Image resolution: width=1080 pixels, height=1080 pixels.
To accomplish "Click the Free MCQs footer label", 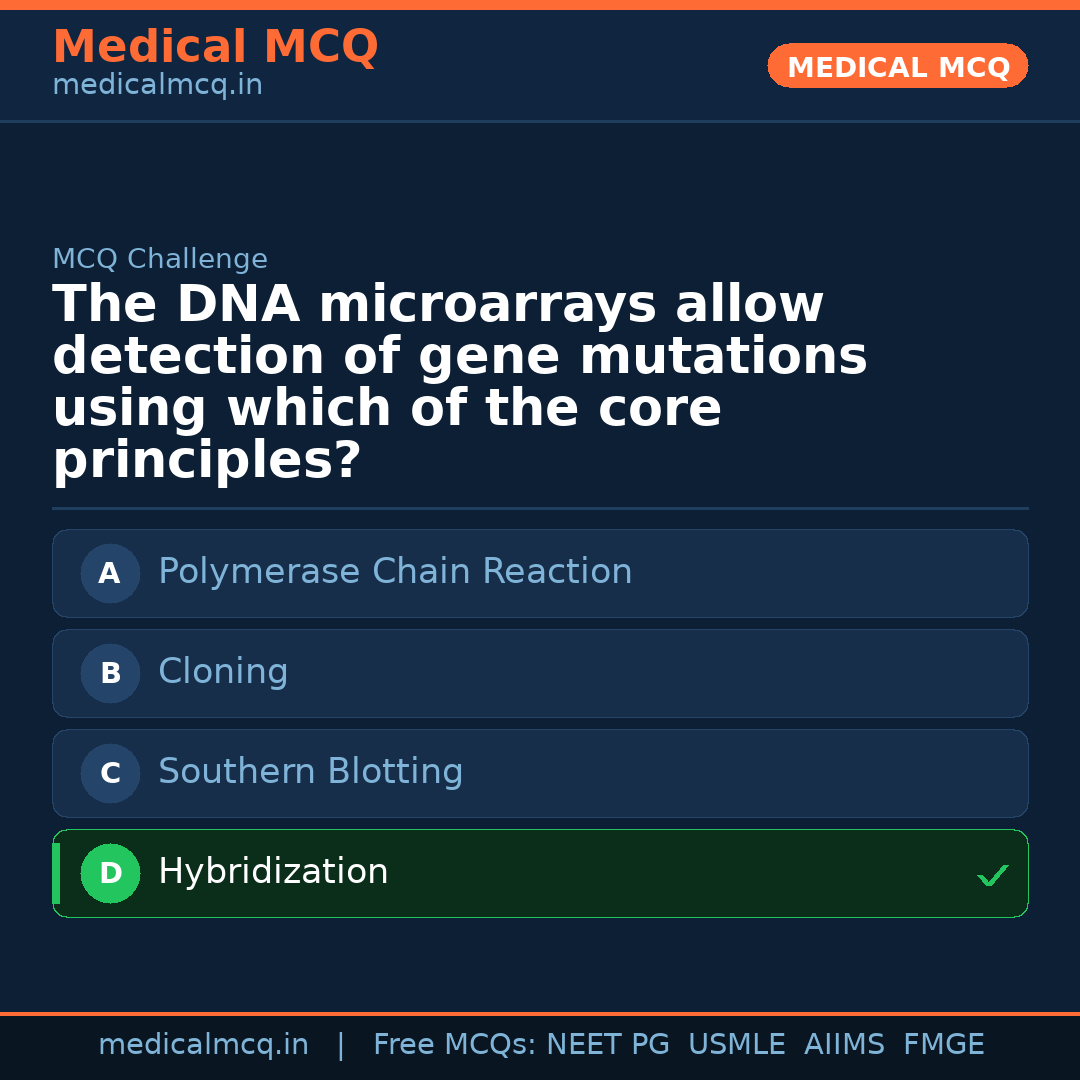I will [454, 1045].
